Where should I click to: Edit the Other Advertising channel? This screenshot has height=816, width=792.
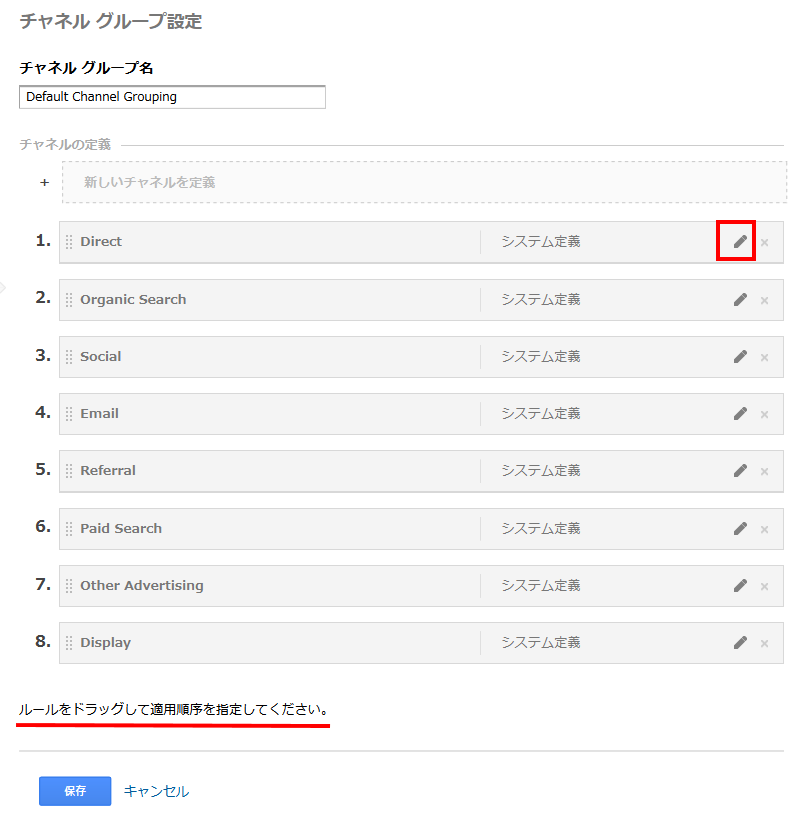pos(740,586)
